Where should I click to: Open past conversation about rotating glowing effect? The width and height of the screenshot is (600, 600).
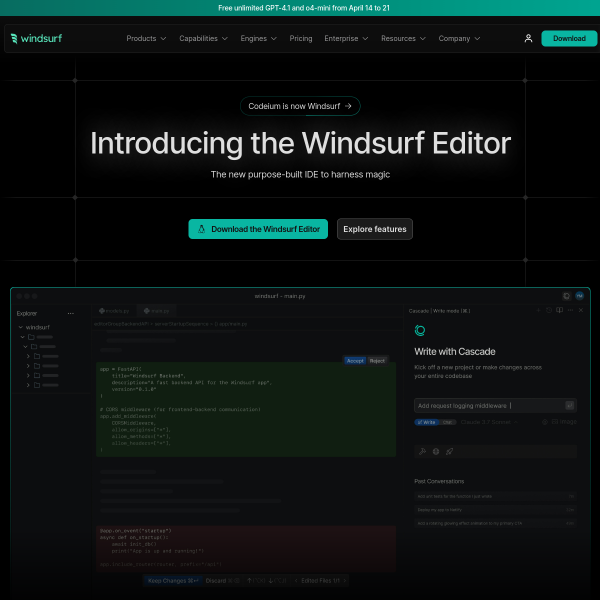[x=495, y=523]
